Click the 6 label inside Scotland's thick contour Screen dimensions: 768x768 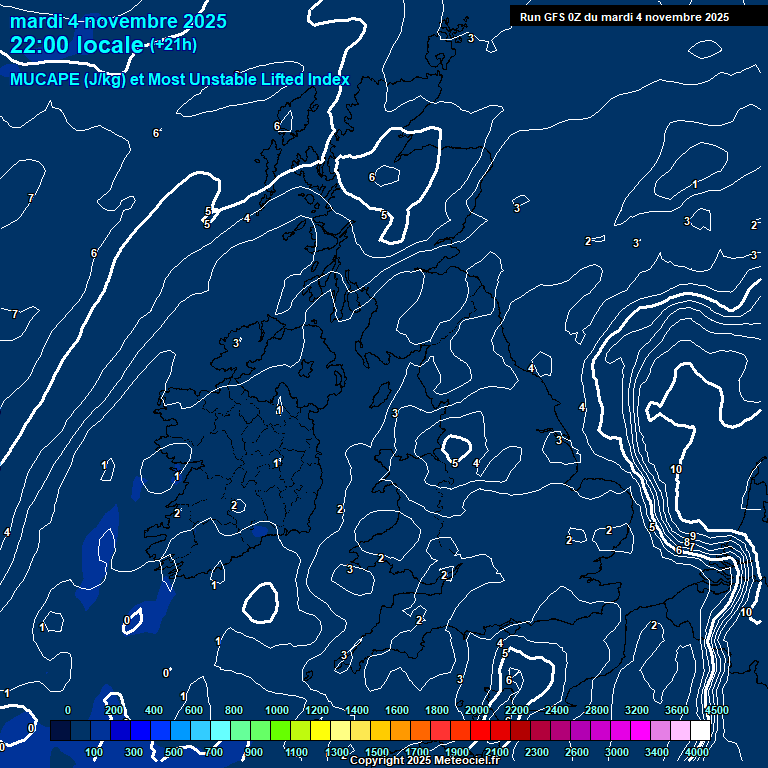372,177
